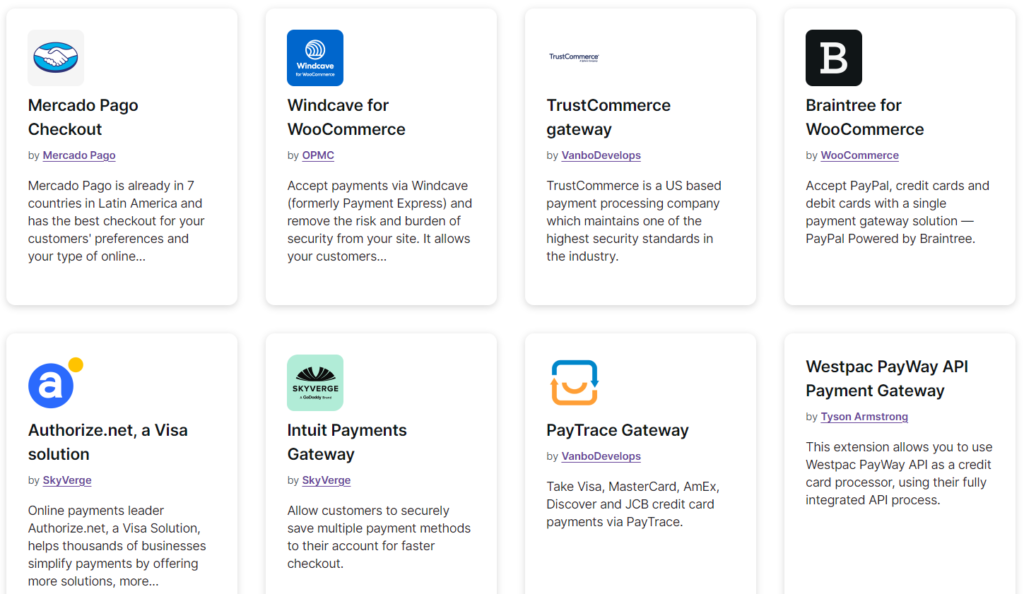Click the TrustCommerce logo image
1024x594 pixels.
click(x=574, y=57)
